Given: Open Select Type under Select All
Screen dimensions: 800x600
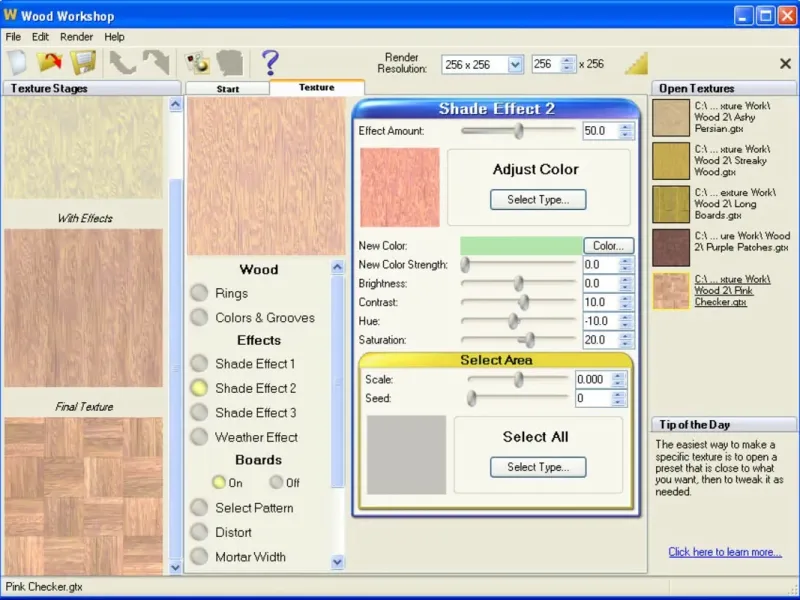Looking at the screenshot, I should [538, 467].
